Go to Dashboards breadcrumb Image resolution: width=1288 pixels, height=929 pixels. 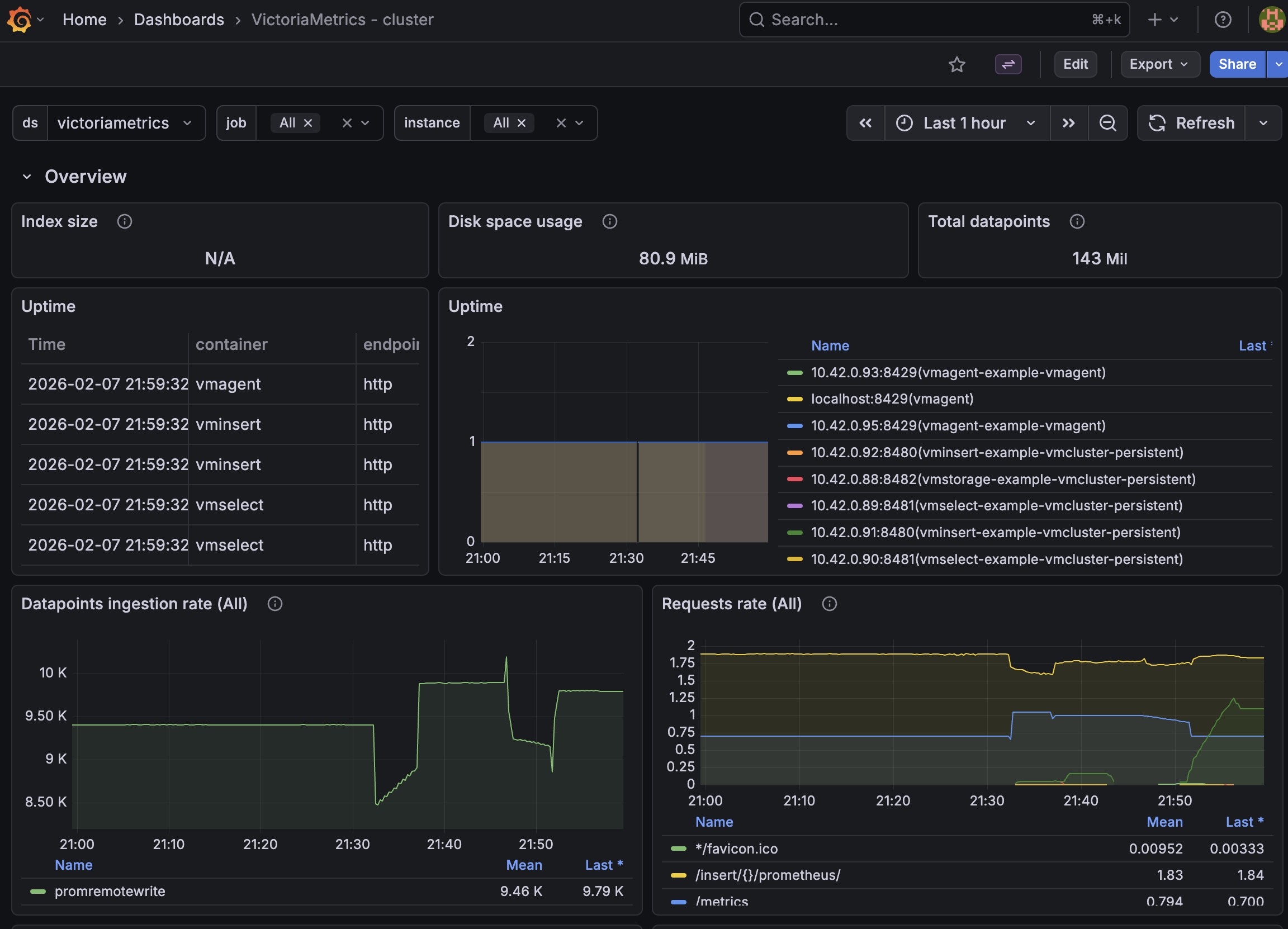click(x=179, y=20)
